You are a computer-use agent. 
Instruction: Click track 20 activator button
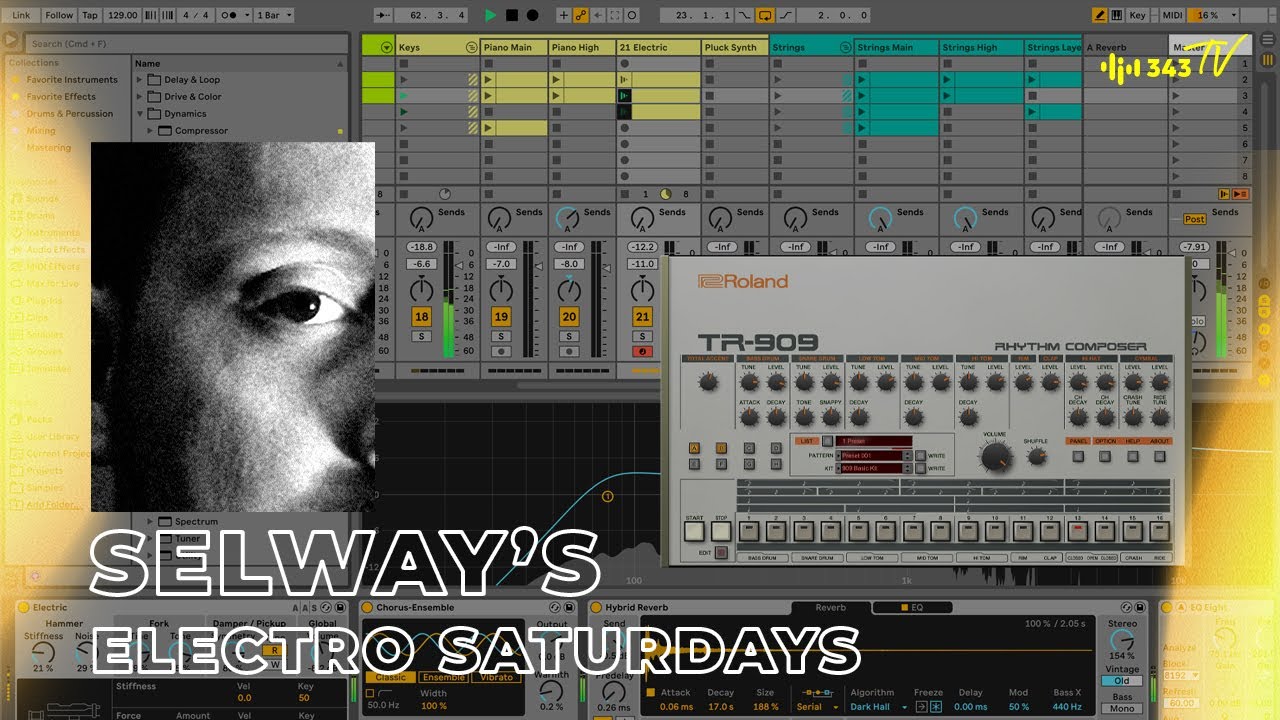click(569, 317)
